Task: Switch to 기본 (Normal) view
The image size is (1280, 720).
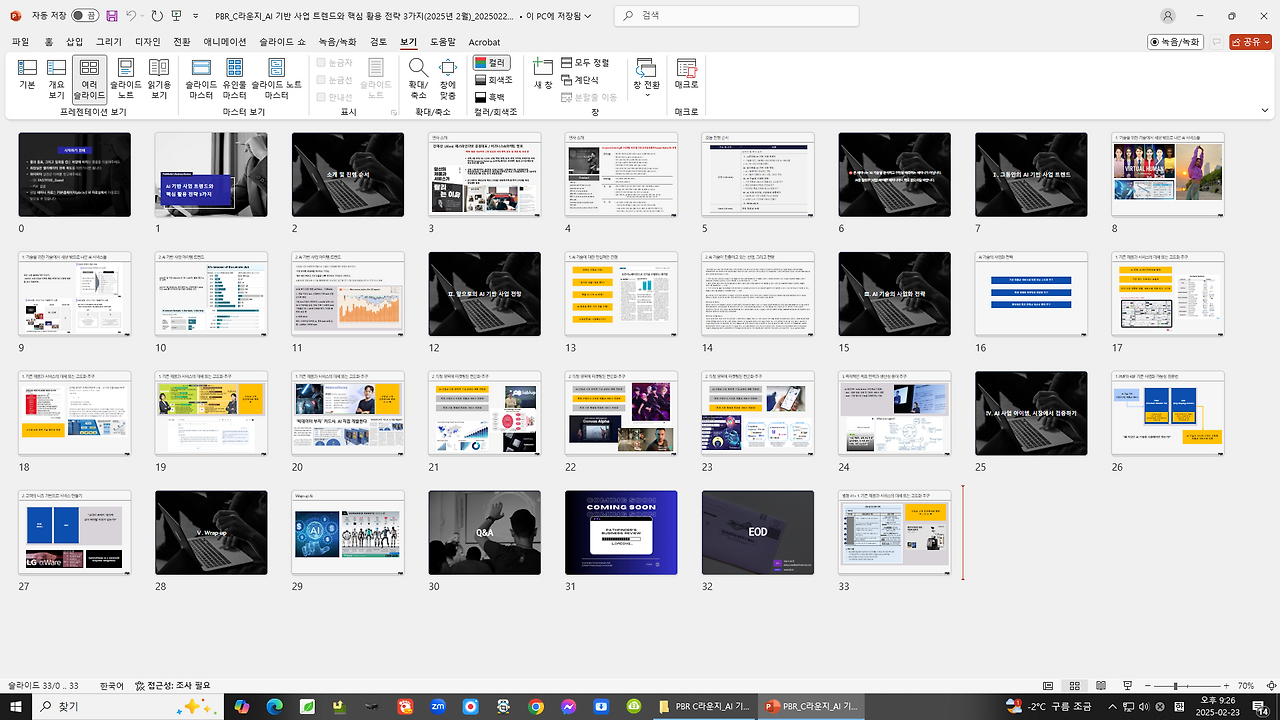Action: coord(27,77)
